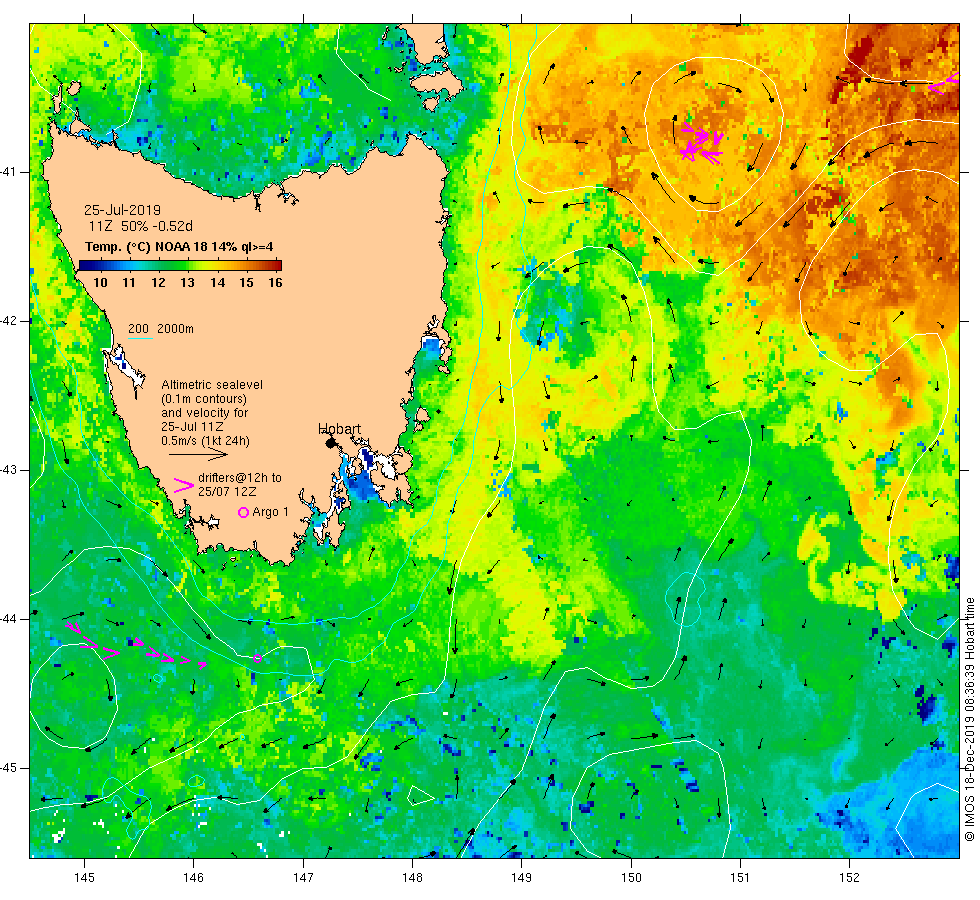The width and height of the screenshot is (980, 900).
Task: Click the longitude axis label 147
Action: (303, 878)
